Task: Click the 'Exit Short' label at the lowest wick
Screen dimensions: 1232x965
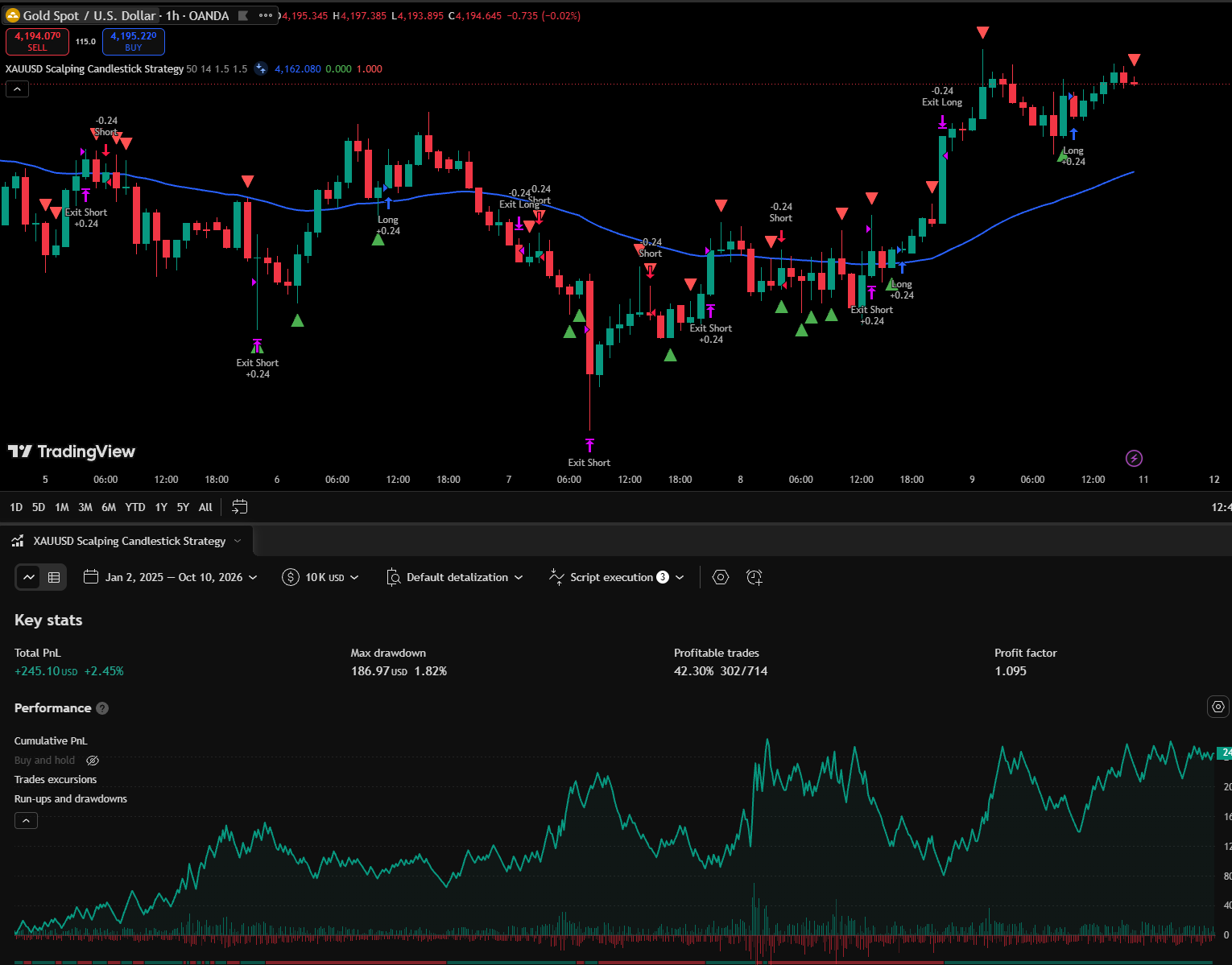Action: tap(589, 463)
